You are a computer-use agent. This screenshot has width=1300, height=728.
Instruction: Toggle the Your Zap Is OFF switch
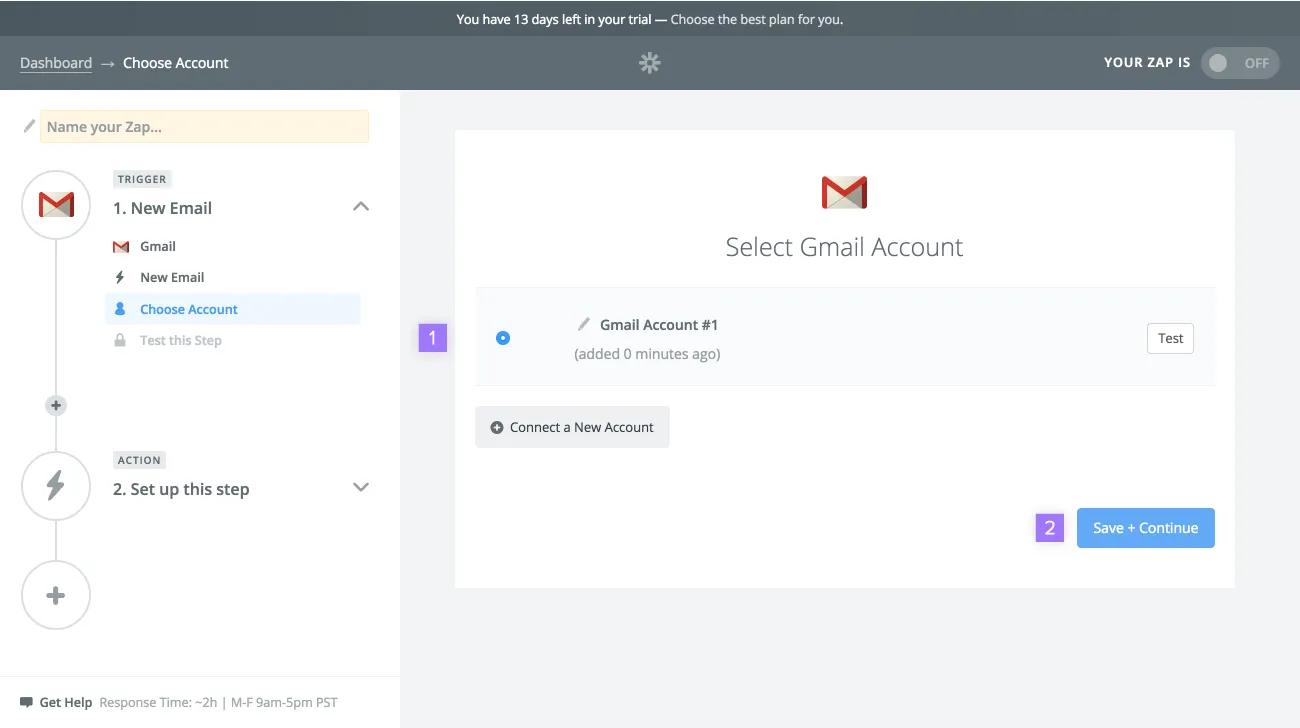1239,63
